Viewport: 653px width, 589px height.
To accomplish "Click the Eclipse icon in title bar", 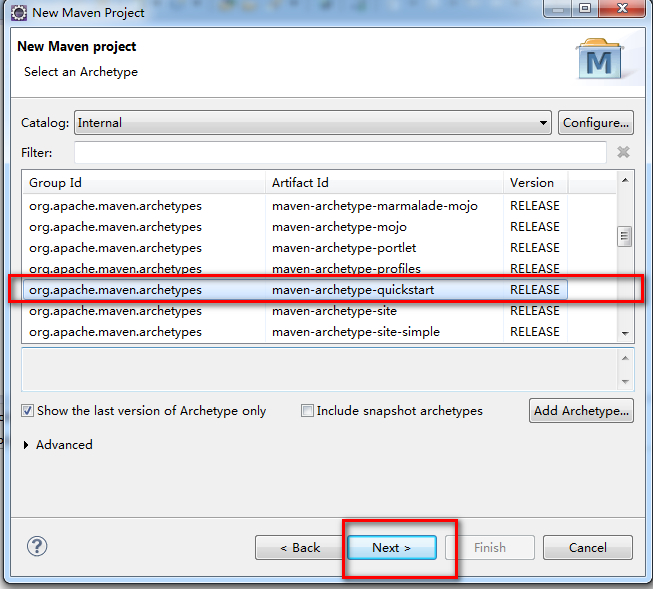I will [19, 13].
